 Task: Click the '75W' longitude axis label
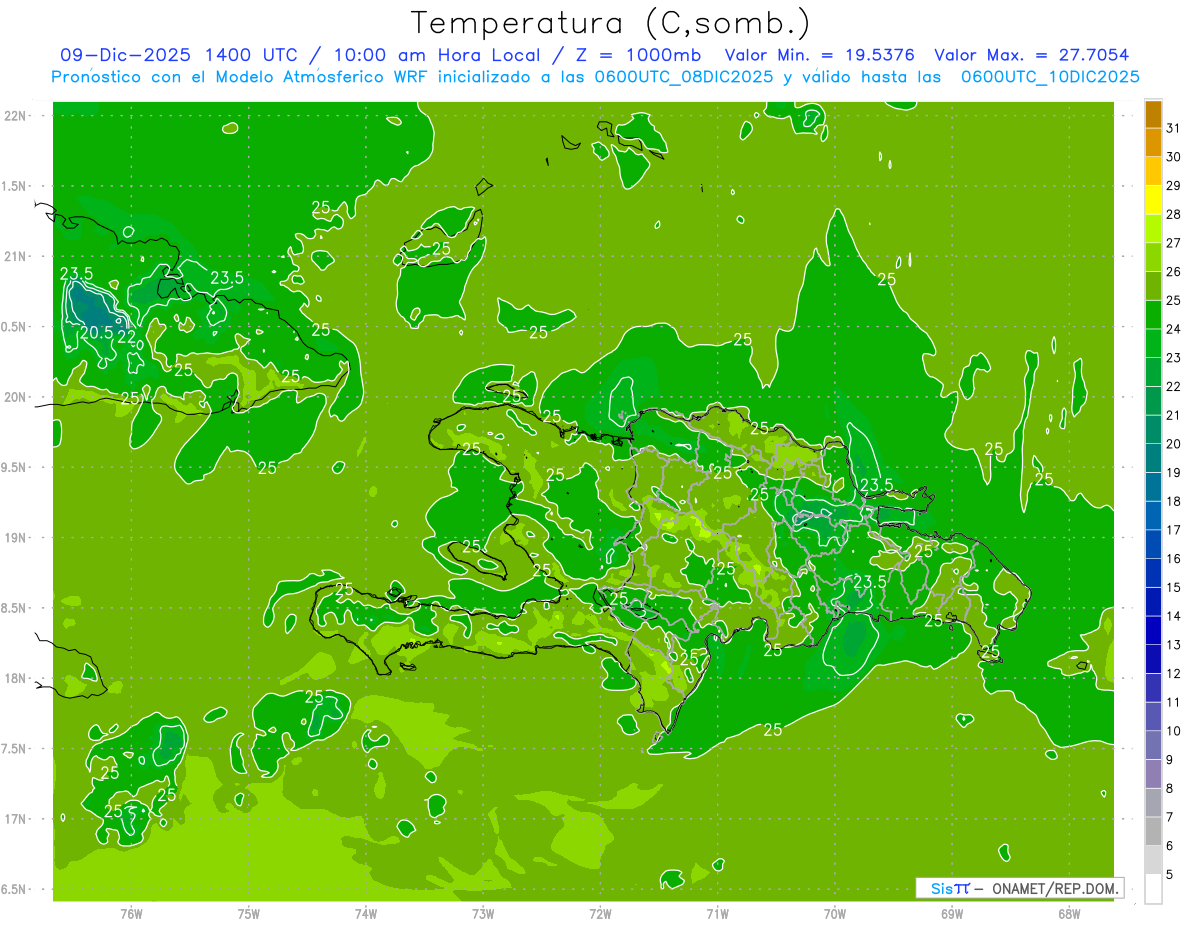coord(249,913)
